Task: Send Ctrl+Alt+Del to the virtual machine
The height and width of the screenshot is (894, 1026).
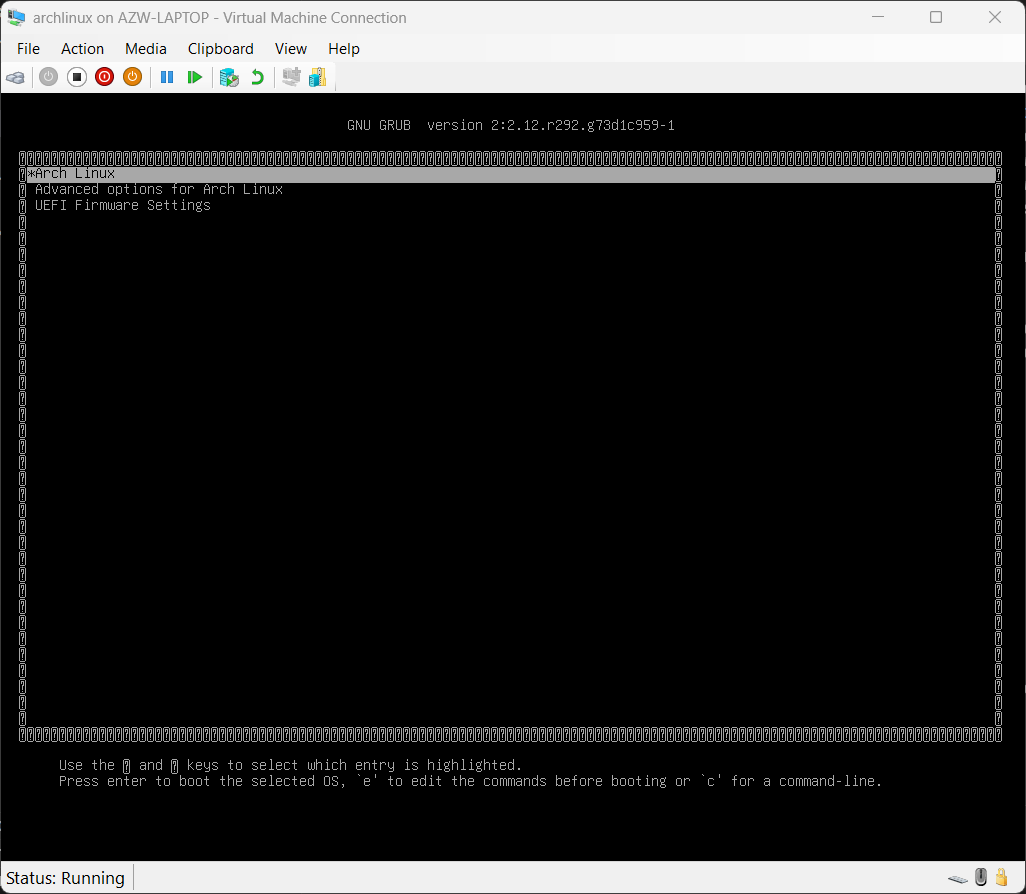Action: (15, 77)
